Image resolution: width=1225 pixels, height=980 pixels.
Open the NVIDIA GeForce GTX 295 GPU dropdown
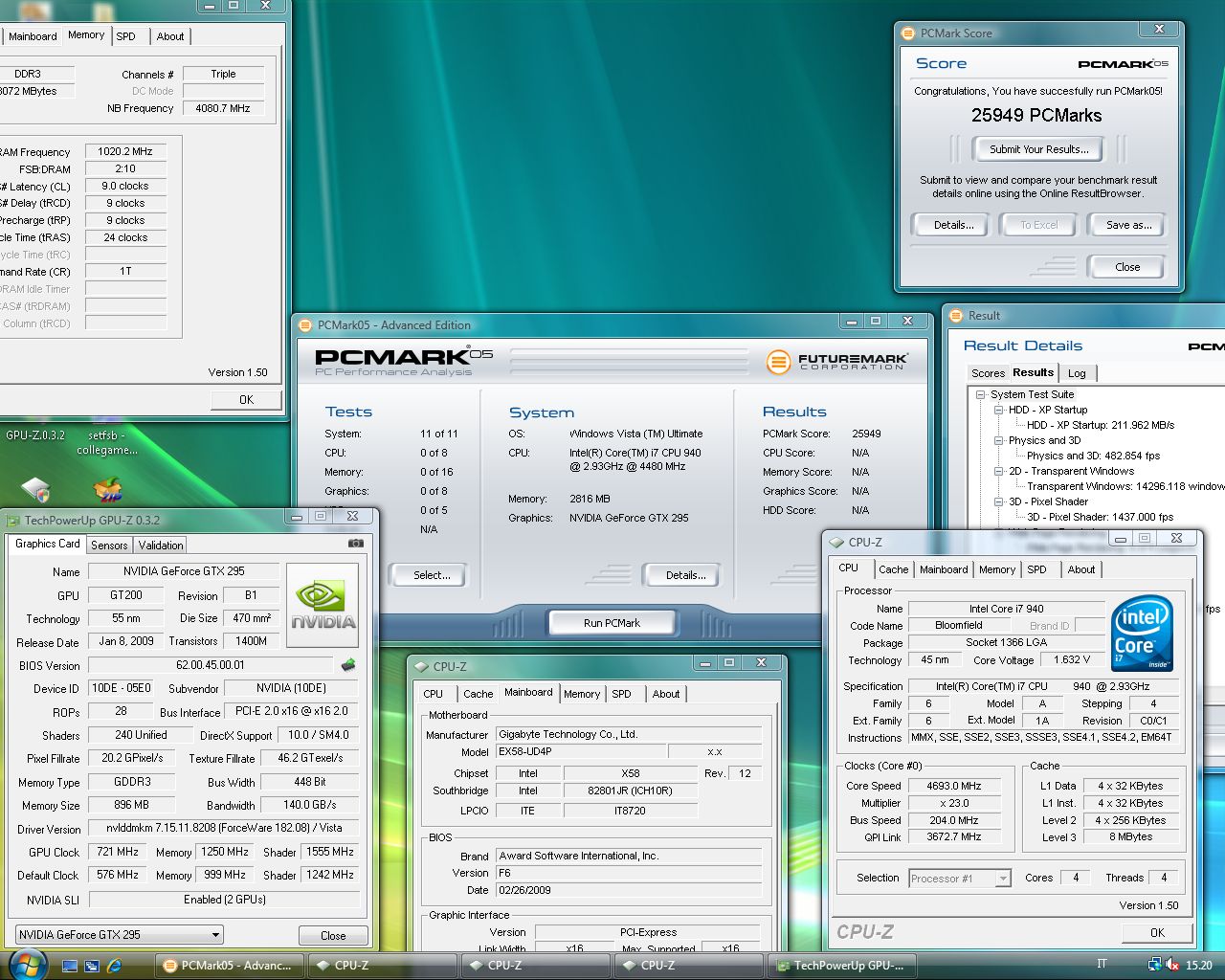[120, 935]
